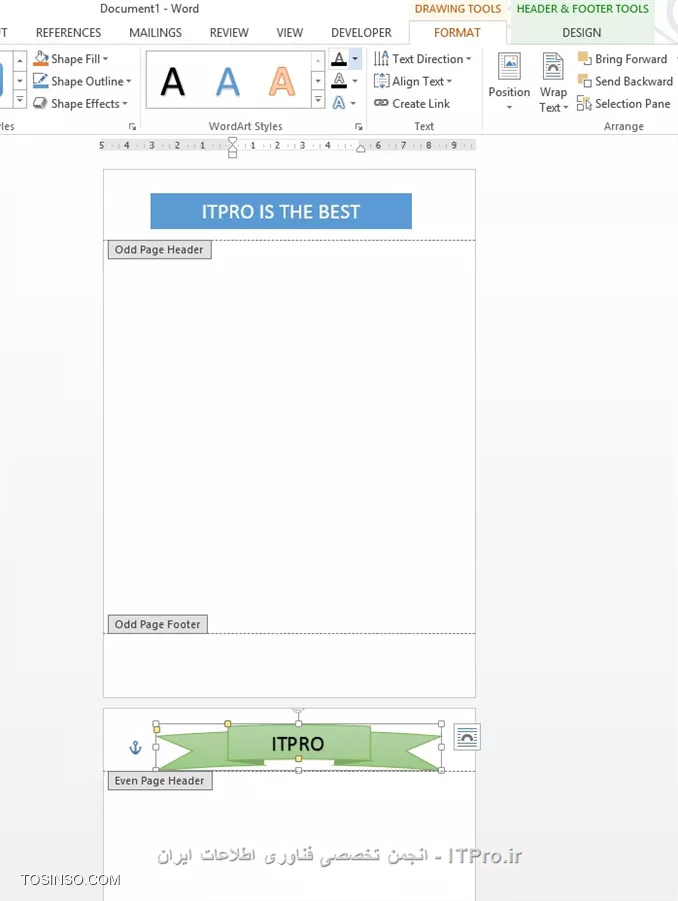Open Layout Options button beside ribbon shape
Image resolution: width=678 pixels, height=901 pixels.
467,737
